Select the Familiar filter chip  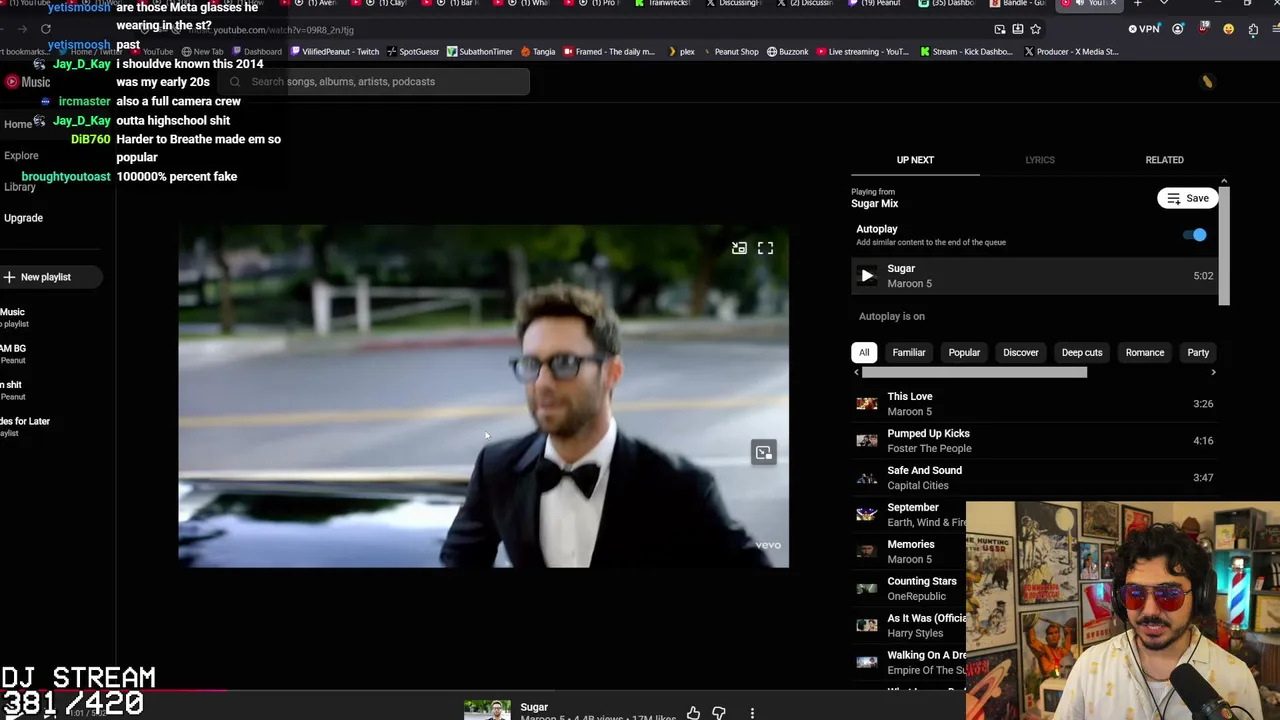click(x=909, y=352)
